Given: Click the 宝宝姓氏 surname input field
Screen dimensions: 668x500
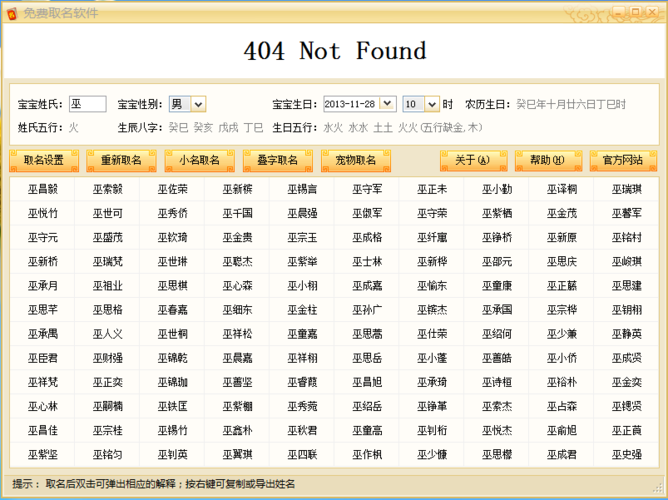Looking at the screenshot, I should coord(88,104).
